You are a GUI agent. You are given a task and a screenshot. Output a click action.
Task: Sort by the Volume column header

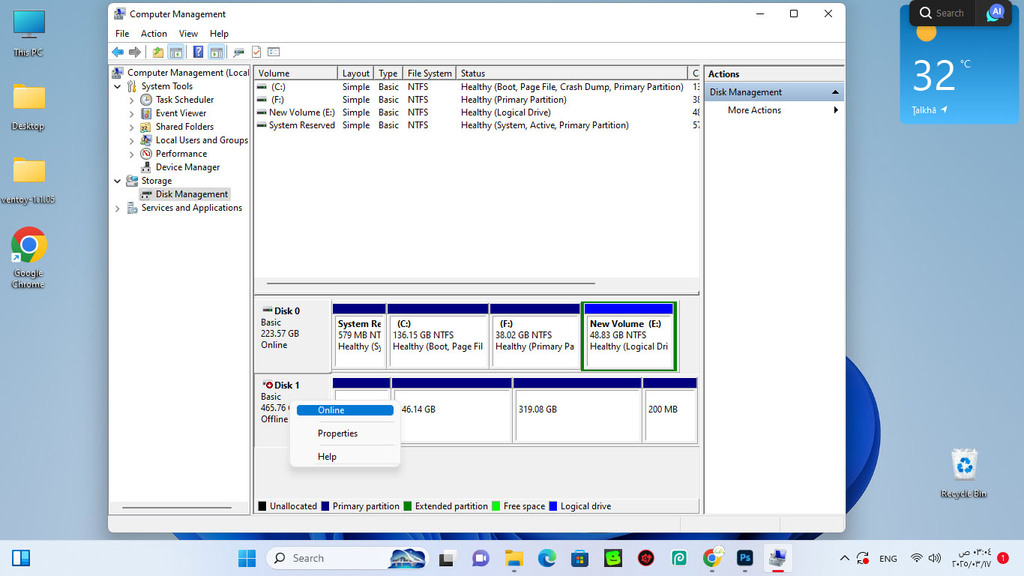tap(296, 73)
